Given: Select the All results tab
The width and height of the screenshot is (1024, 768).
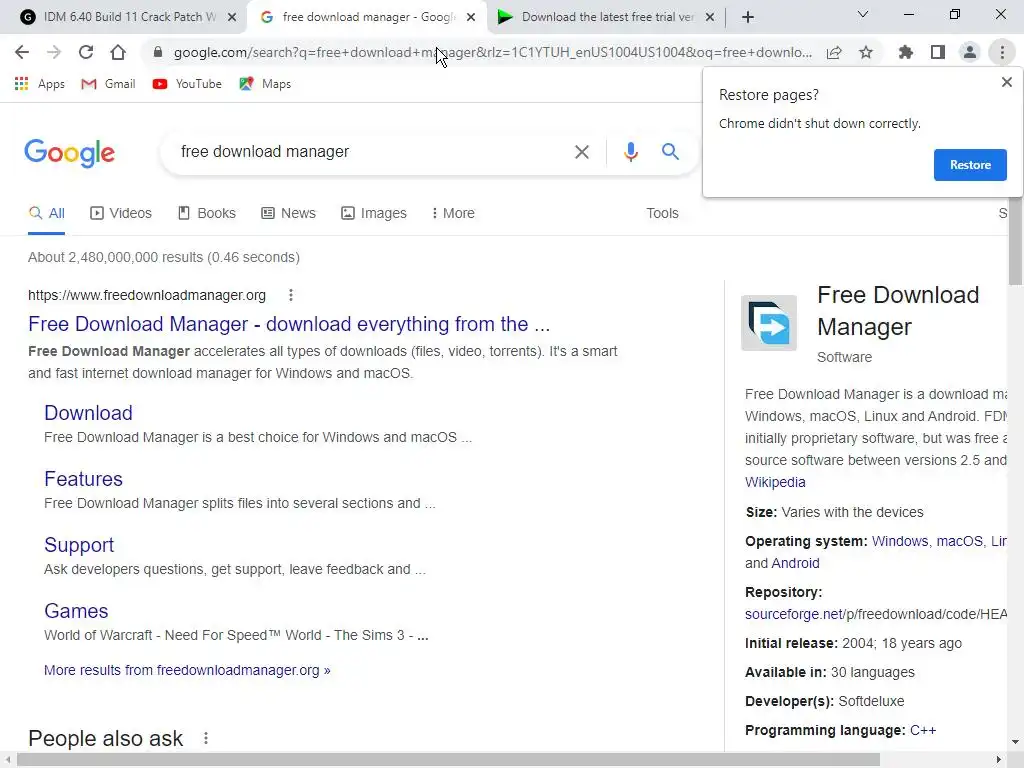Looking at the screenshot, I should tap(46, 214).
